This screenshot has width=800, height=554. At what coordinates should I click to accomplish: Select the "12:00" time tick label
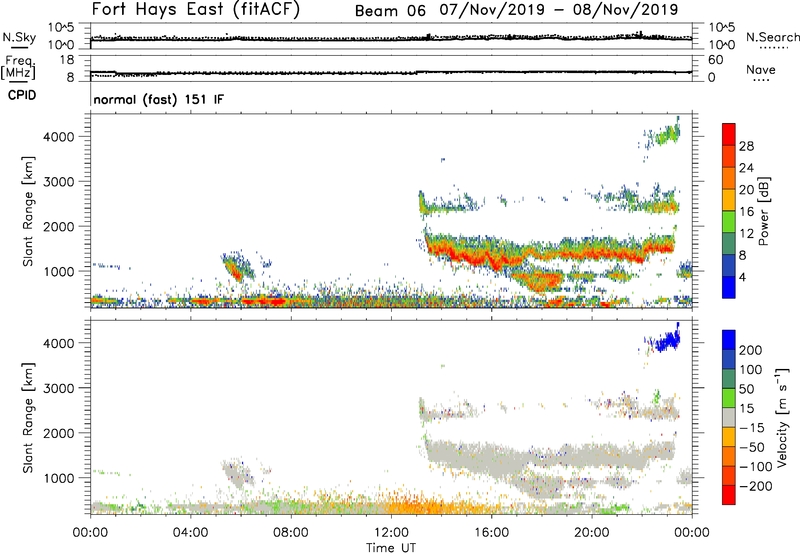tap(391, 533)
